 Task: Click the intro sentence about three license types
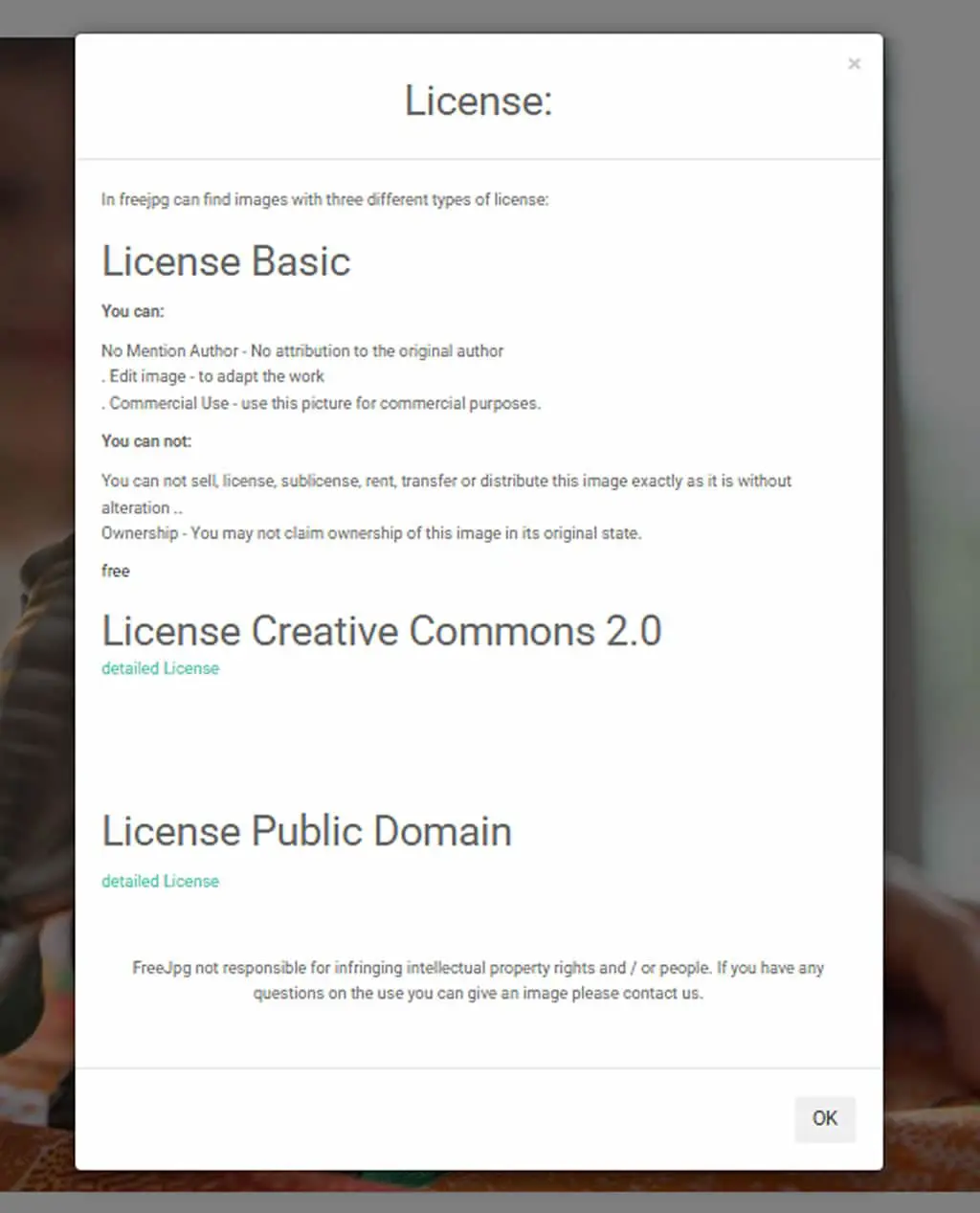pos(325,200)
